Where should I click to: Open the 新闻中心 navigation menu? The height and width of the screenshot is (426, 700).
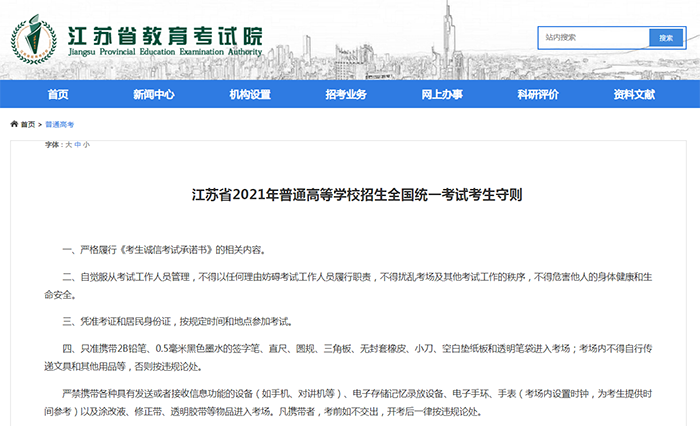(x=153, y=94)
